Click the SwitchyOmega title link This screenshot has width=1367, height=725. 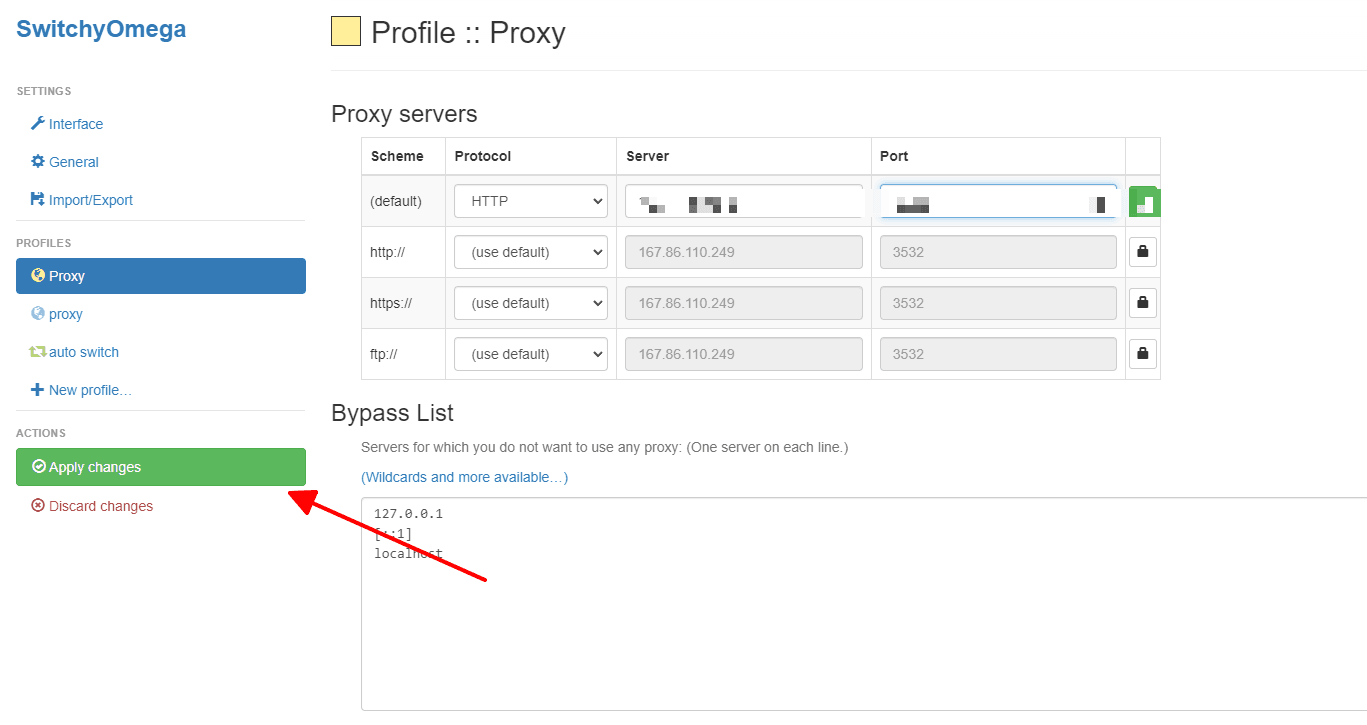tap(101, 29)
